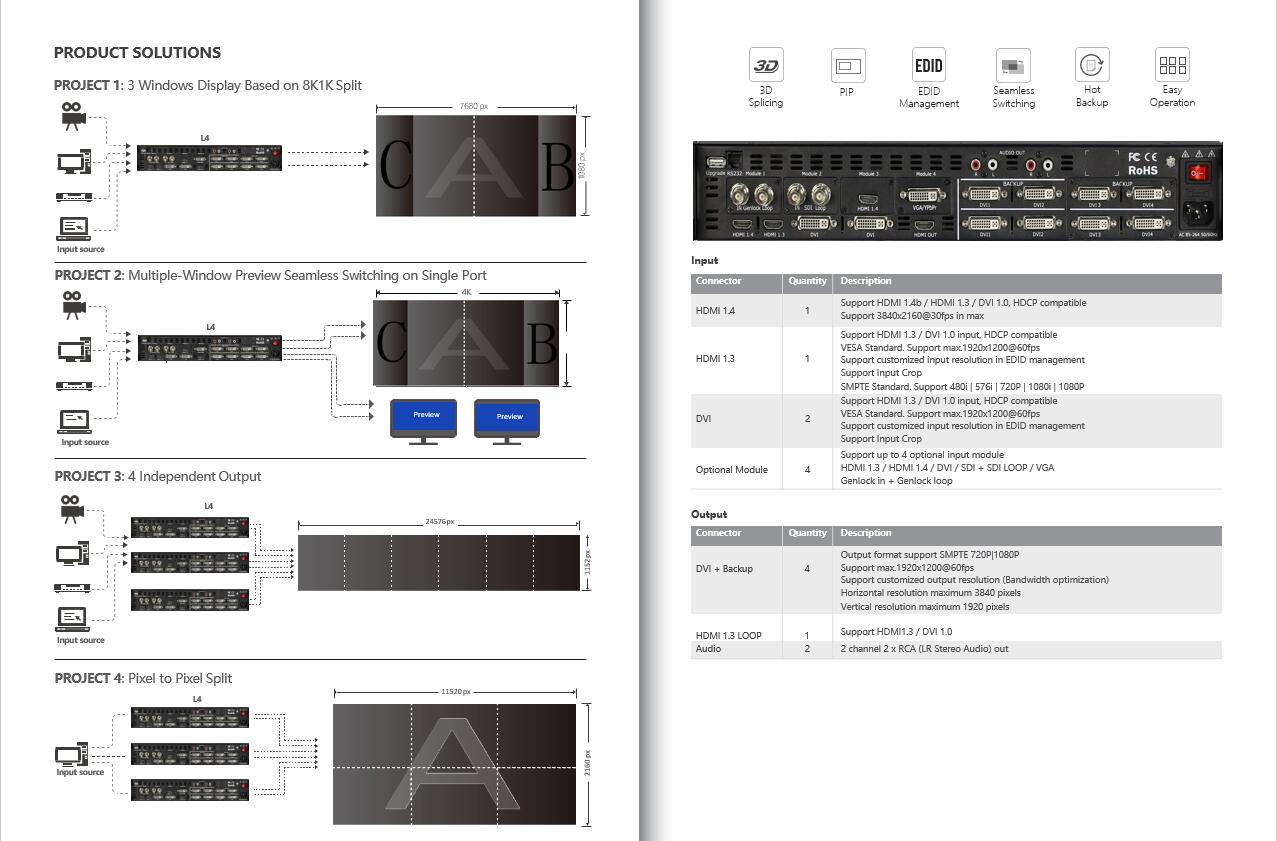The image size is (1277, 841).
Task: Select the AC power inlet on rear panel
Action: 1198,213
